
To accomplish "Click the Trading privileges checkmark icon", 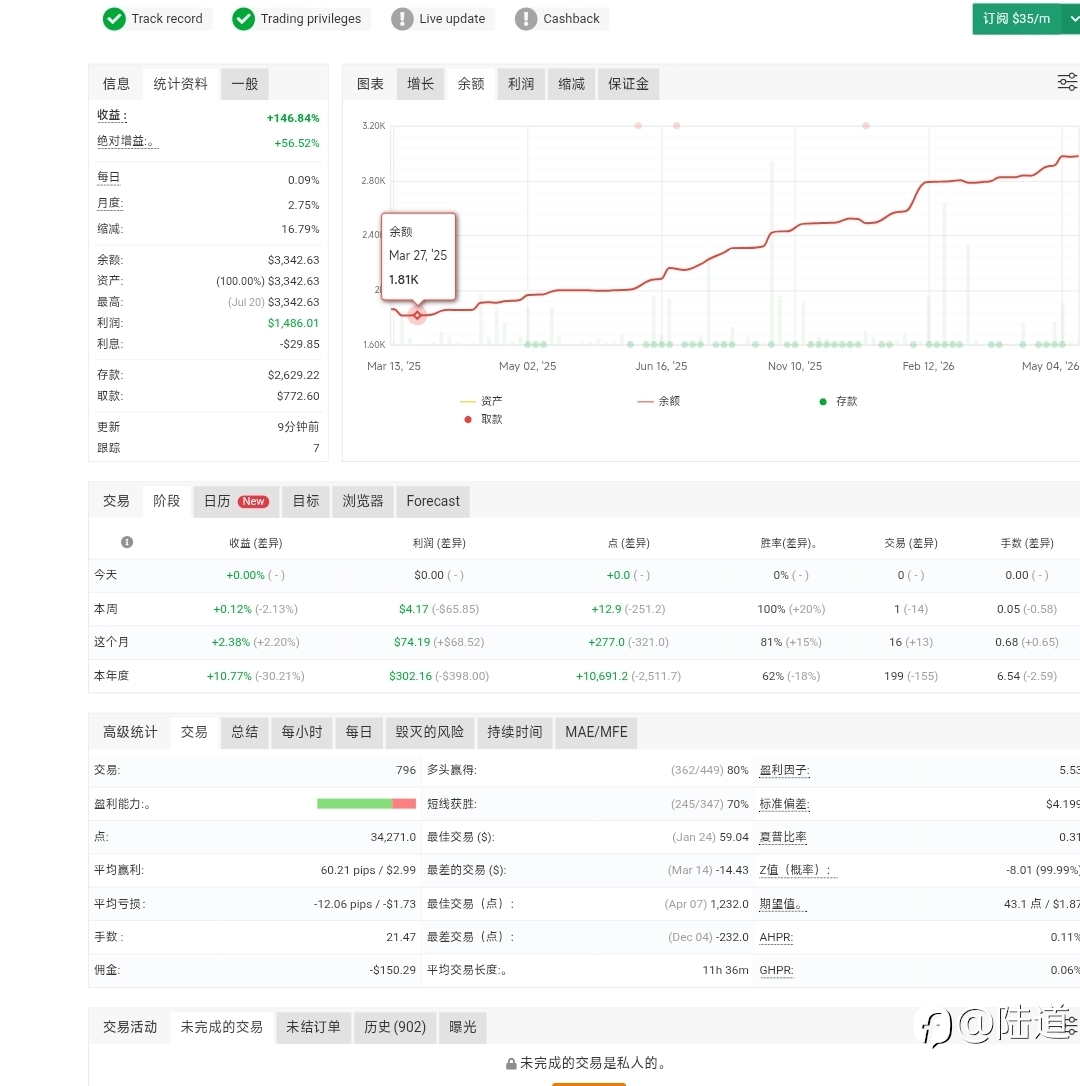I will pos(243,19).
